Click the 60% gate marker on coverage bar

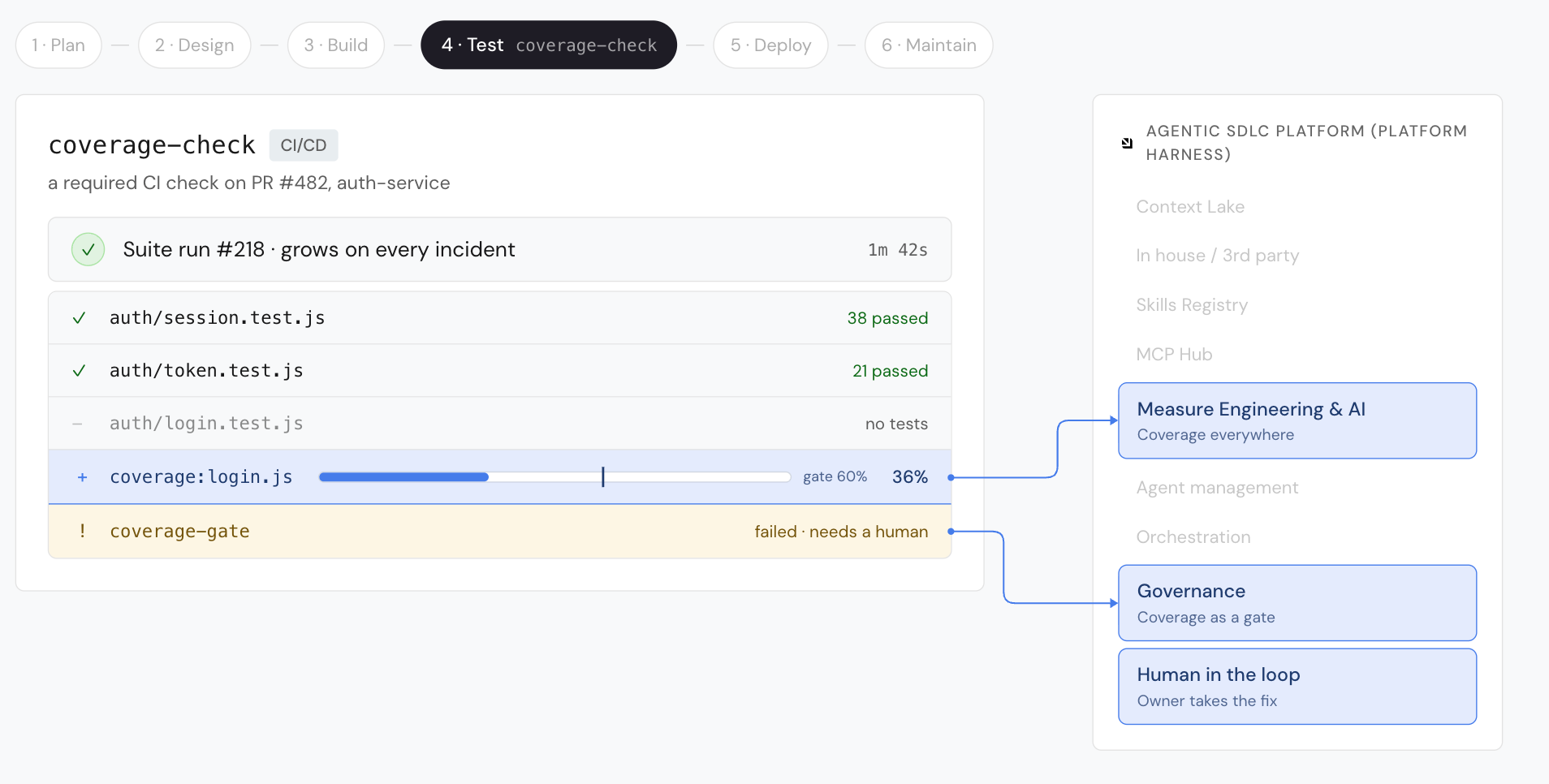[603, 477]
